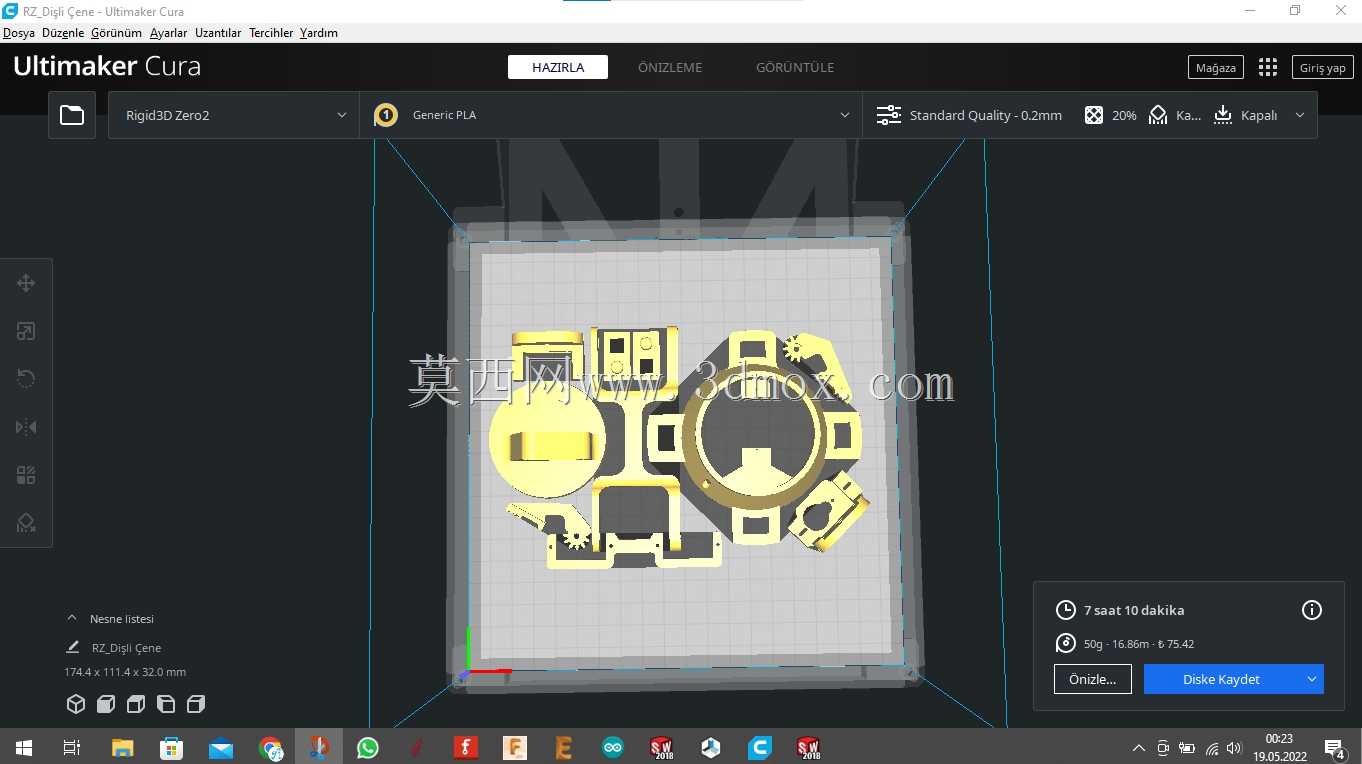Click the Giriş yap sign-in button

click(x=1322, y=67)
